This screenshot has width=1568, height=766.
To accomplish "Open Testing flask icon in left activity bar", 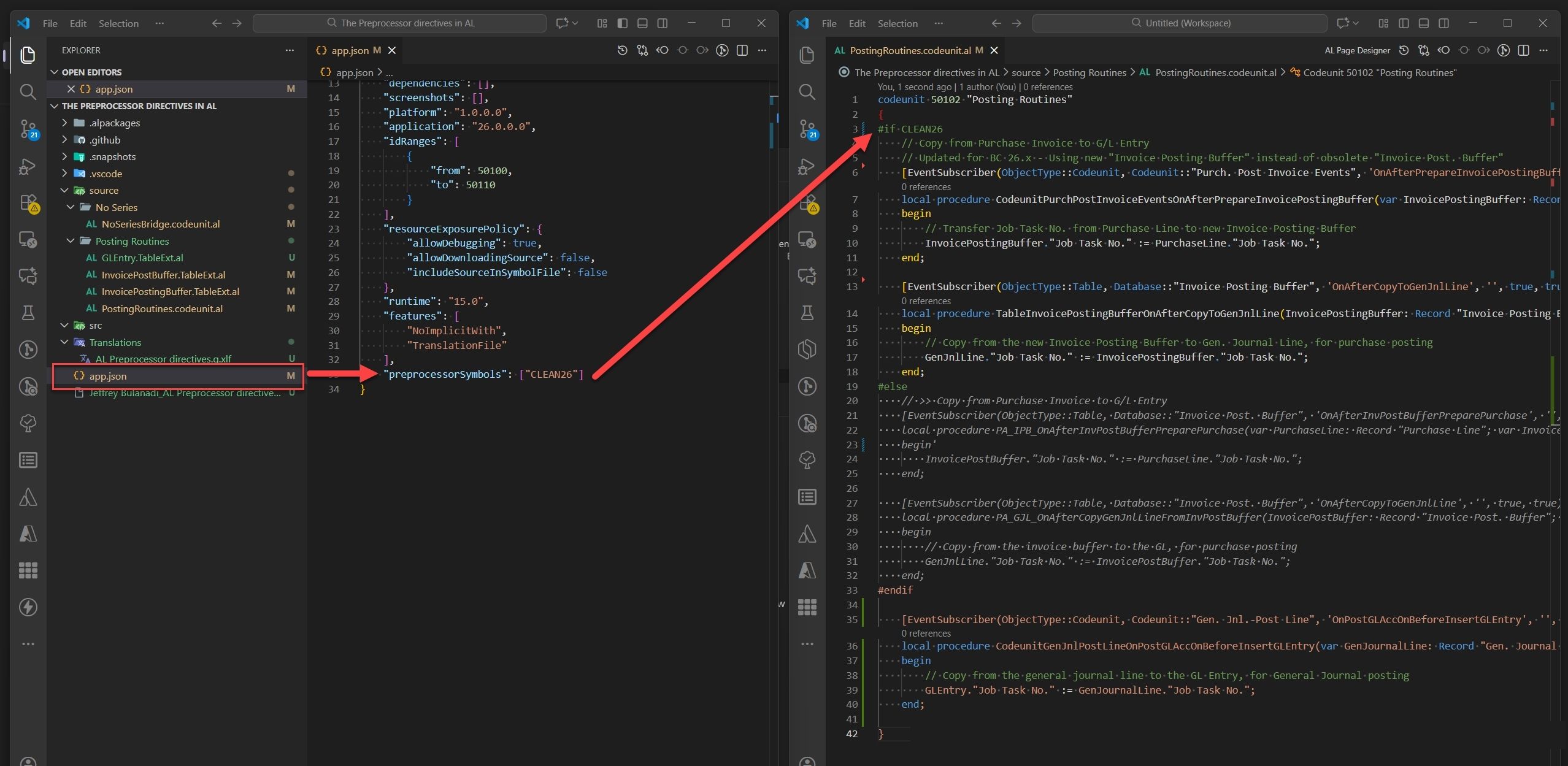I will [28, 313].
